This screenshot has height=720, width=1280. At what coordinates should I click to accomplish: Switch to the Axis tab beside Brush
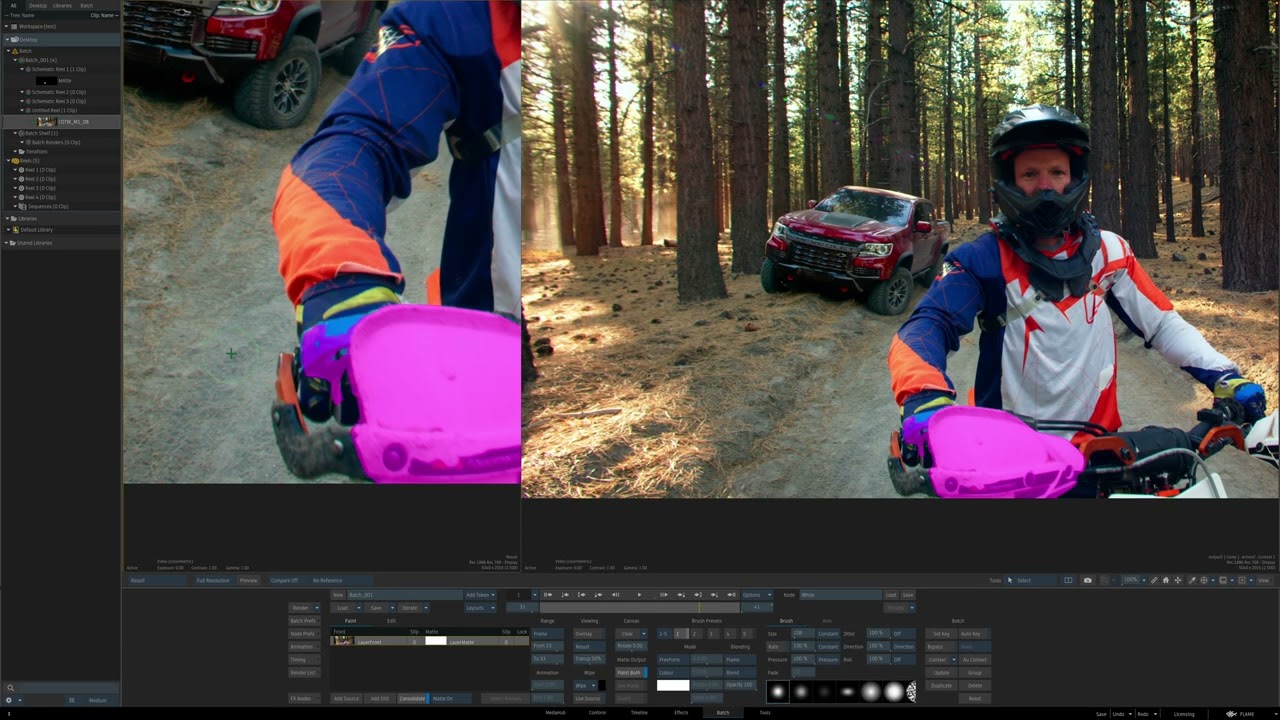click(x=827, y=621)
